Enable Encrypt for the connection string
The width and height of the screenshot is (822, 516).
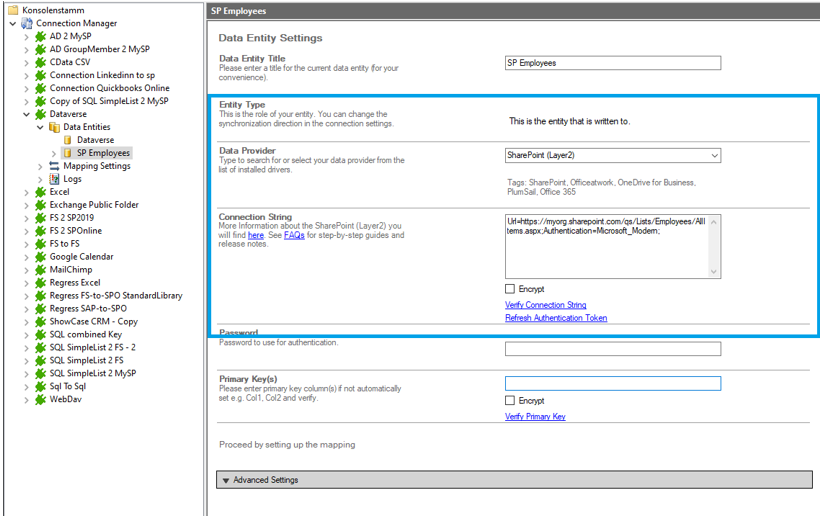(511, 289)
